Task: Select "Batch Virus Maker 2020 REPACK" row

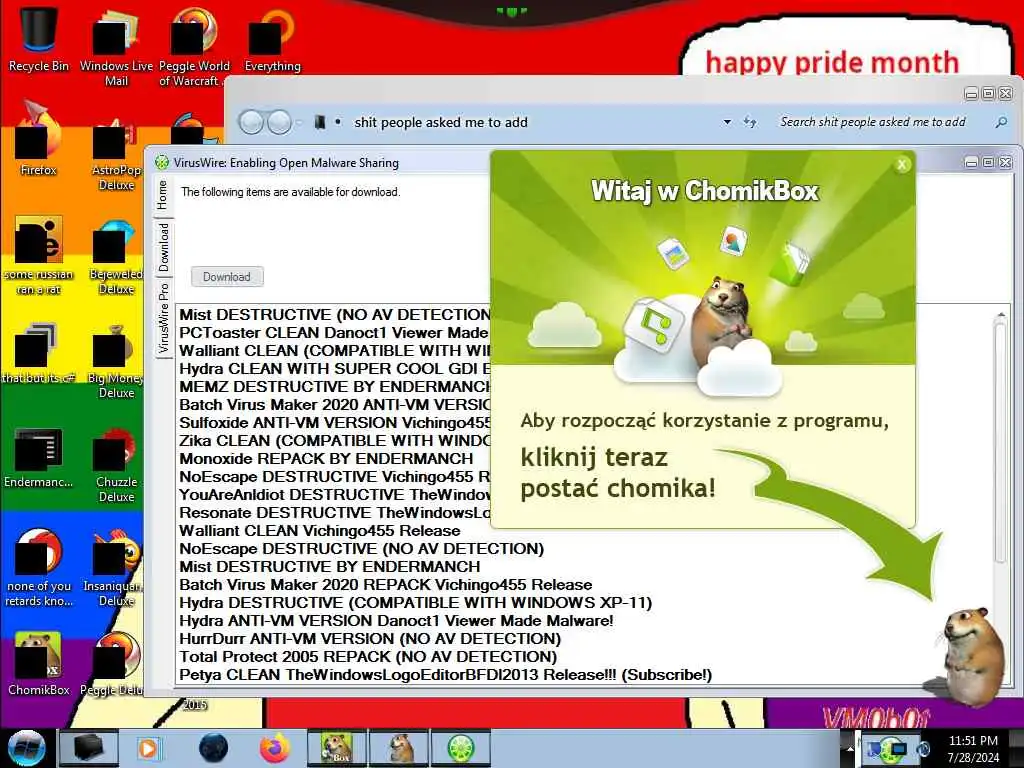Action: click(386, 584)
